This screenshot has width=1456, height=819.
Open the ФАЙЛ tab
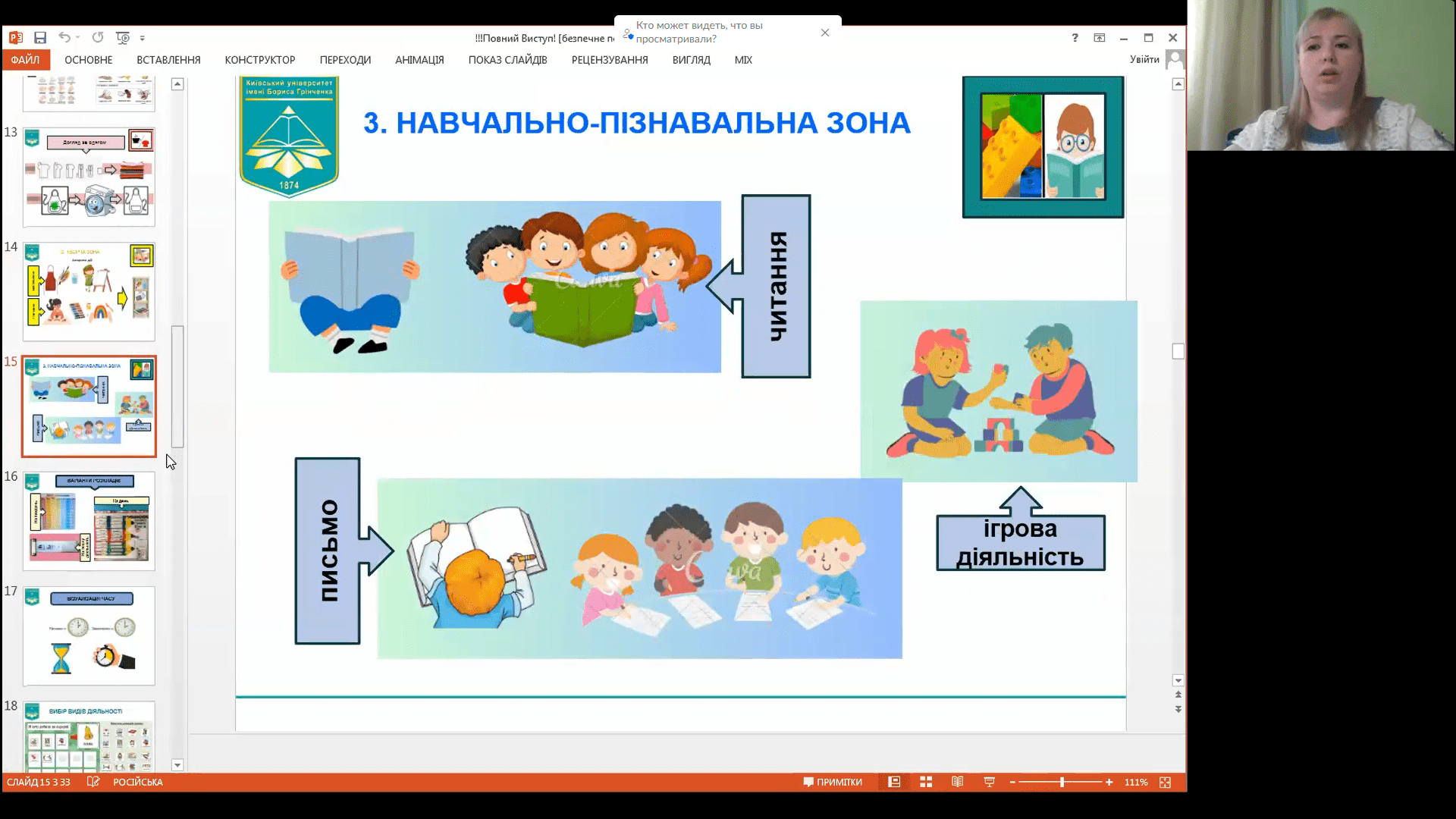[x=25, y=60]
